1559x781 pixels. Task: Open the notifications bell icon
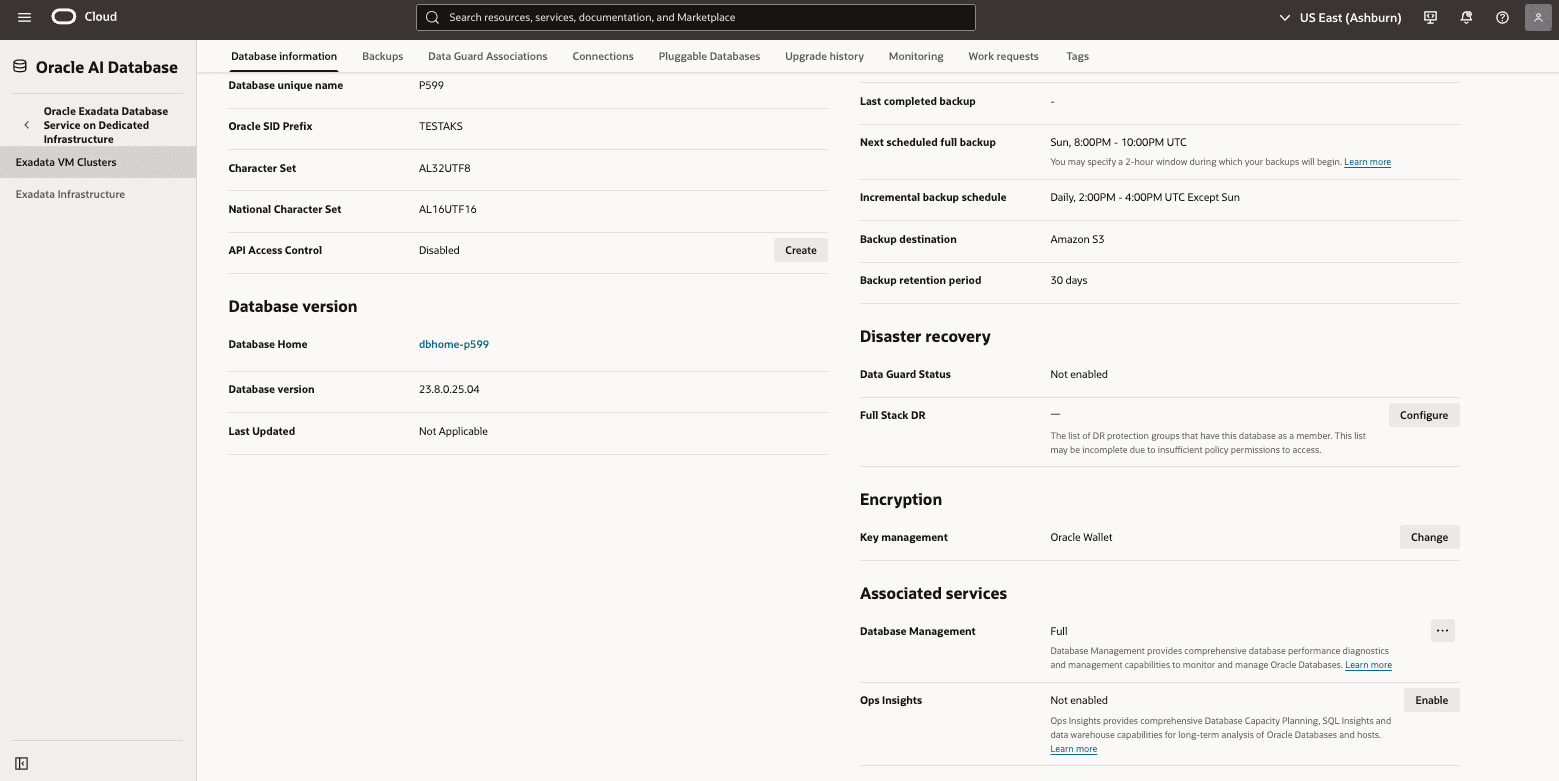pos(1466,17)
